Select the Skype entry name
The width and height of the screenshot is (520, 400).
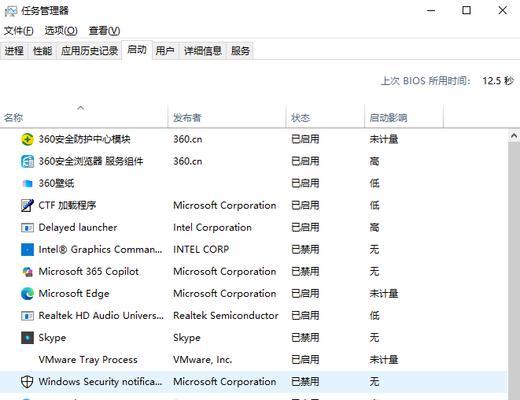(52, 337)
